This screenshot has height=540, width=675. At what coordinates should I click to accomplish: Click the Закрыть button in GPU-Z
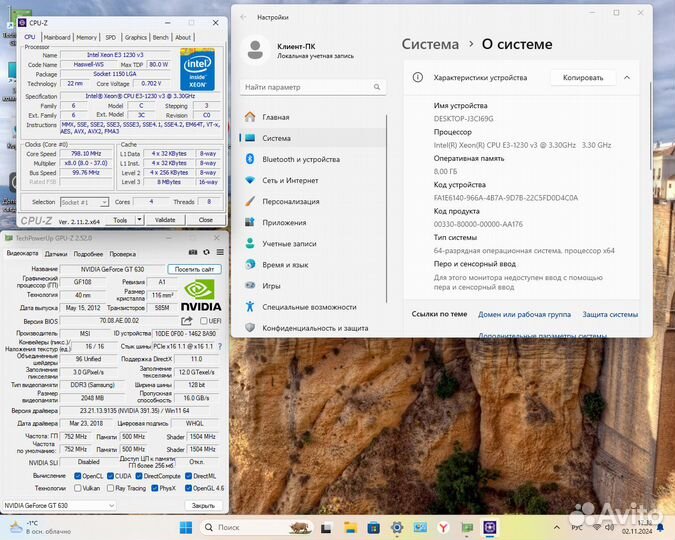coord(203,506)
